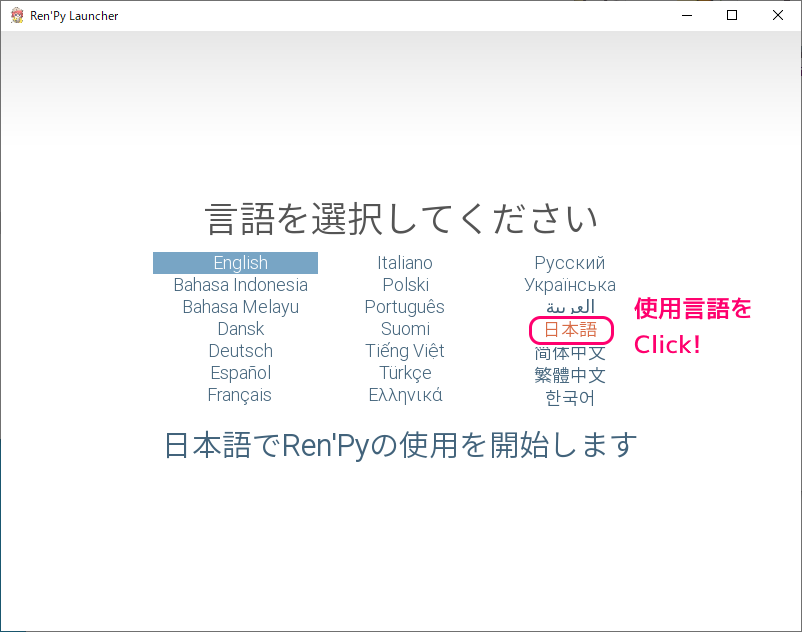The image size is (802, 632).
Task: Click the Ren'Py Launcher title bar icon
Action: pos(17,16)
